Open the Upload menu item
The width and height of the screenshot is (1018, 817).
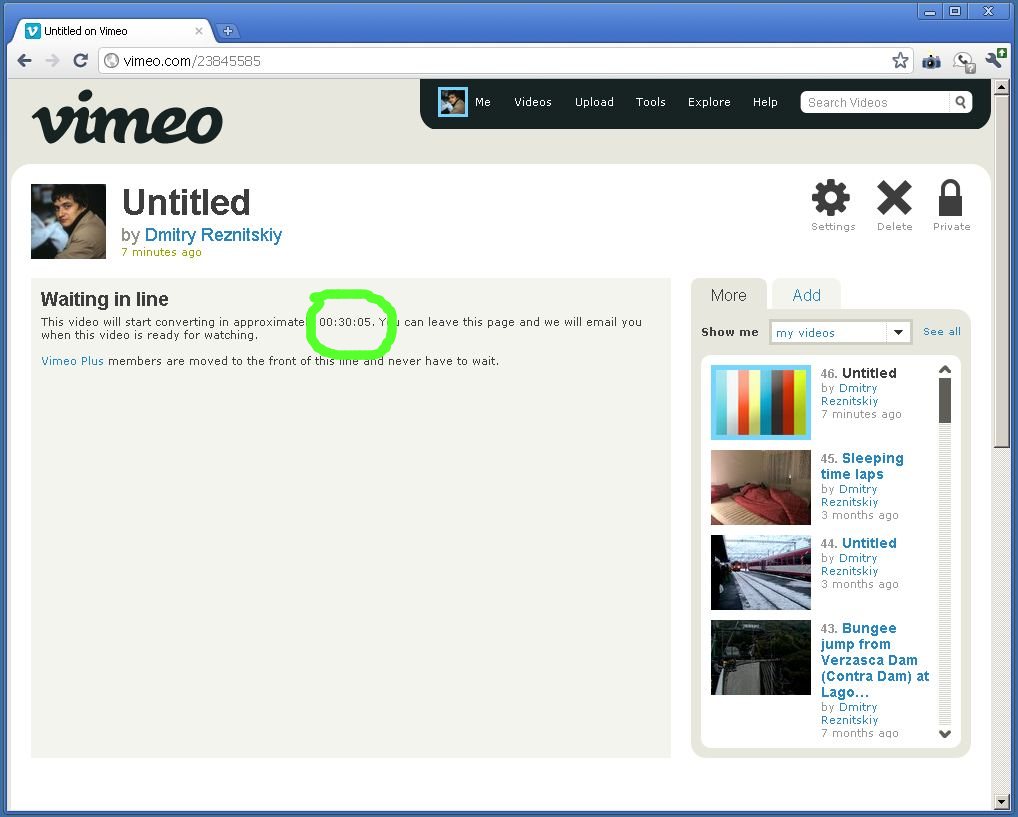click(x=594, y=102)
